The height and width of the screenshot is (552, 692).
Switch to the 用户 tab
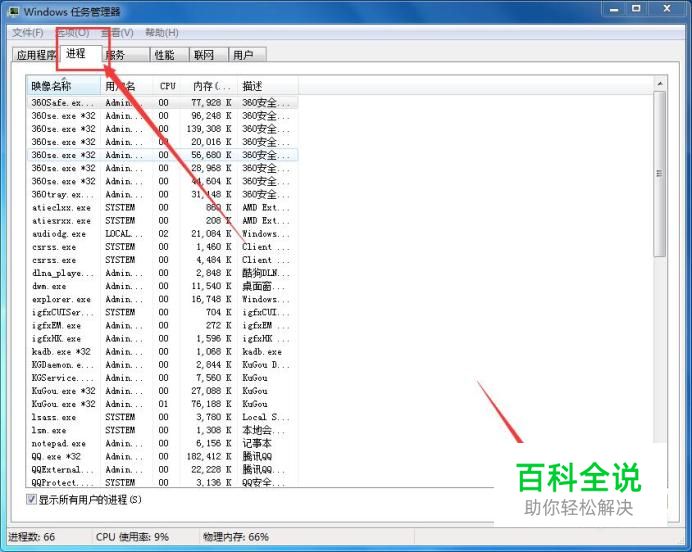(x=248, y=55)
